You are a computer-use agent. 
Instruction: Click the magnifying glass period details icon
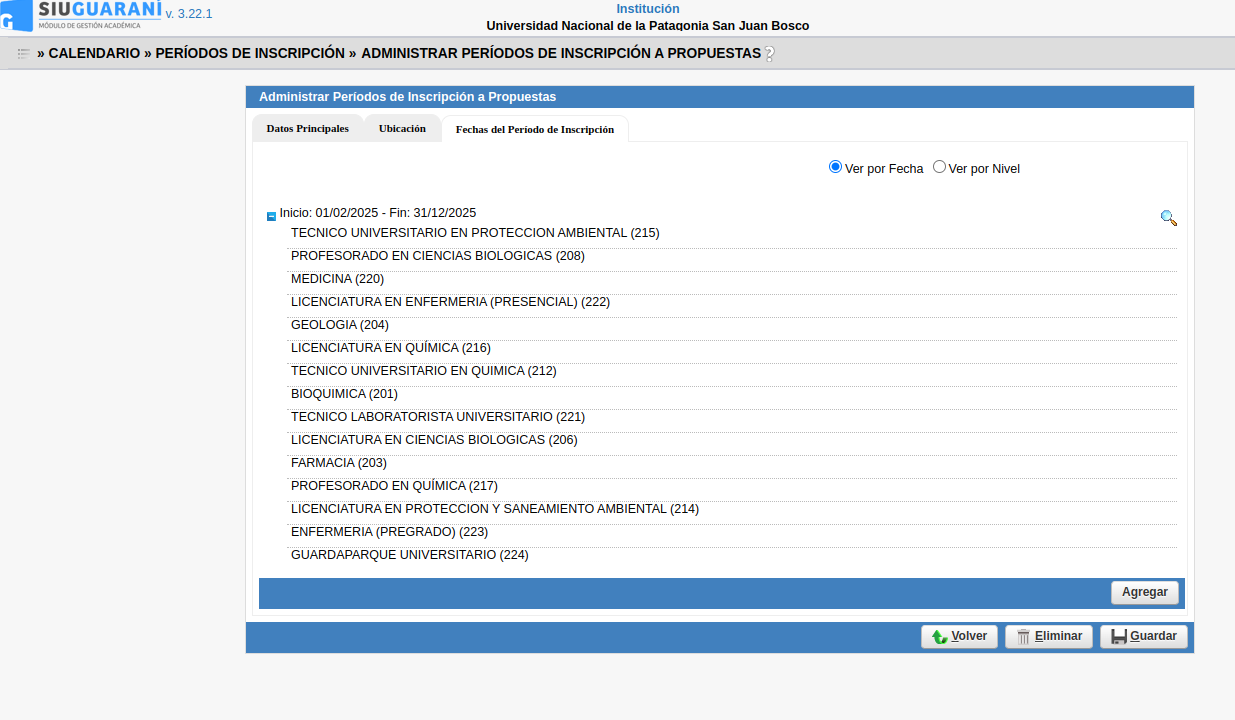pos(1168,218)
